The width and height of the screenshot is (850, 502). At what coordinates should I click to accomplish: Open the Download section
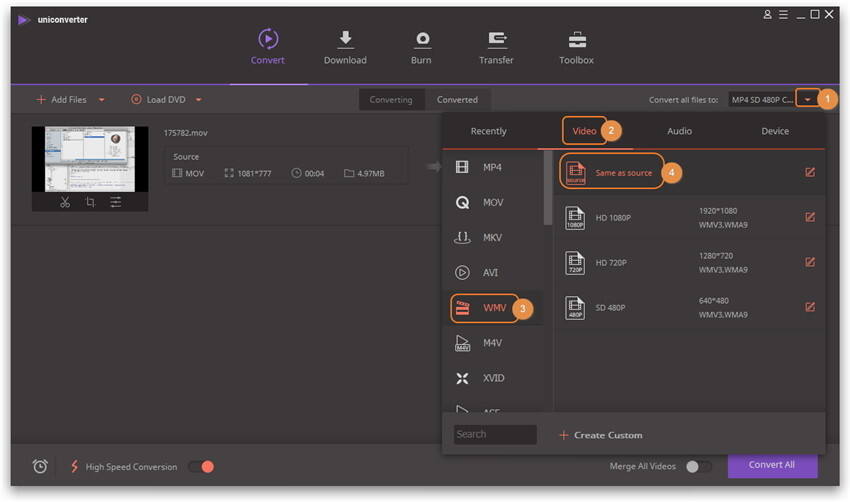coord(345,47)
